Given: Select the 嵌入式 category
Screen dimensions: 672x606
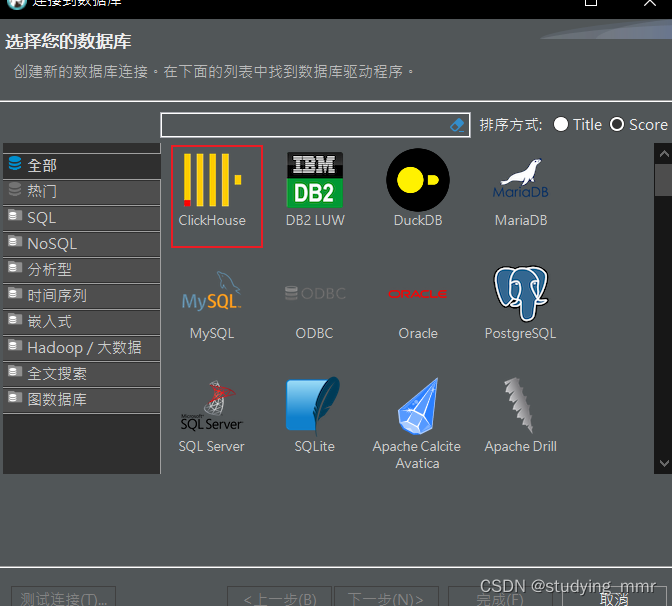Looking at the screenshot, I should point(81,322).
